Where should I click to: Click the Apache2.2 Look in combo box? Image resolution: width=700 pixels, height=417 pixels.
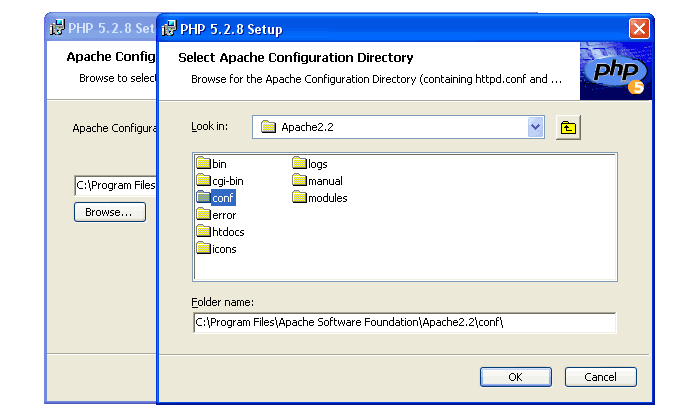390,127
